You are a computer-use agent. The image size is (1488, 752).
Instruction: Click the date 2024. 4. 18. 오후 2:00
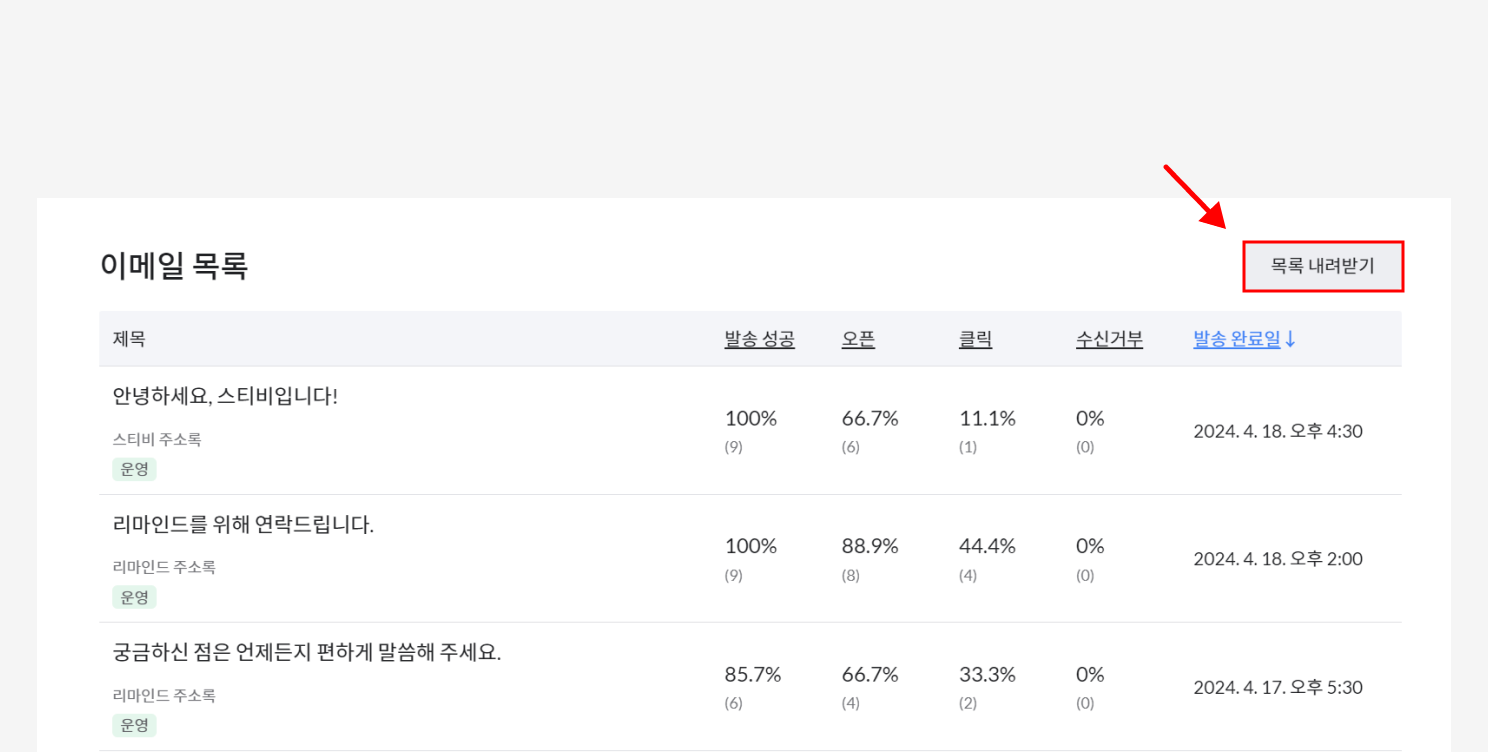(1277, 559)
